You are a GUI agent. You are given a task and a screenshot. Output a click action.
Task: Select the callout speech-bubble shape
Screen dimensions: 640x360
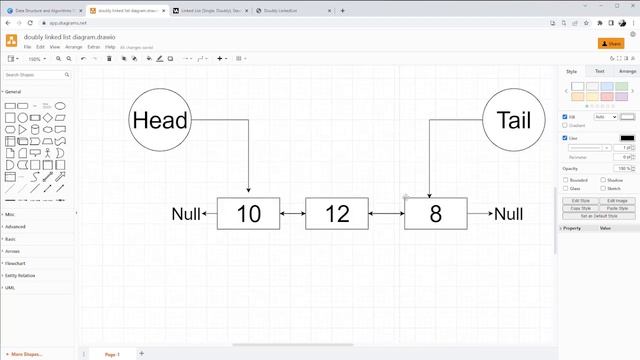pos(35,153)
